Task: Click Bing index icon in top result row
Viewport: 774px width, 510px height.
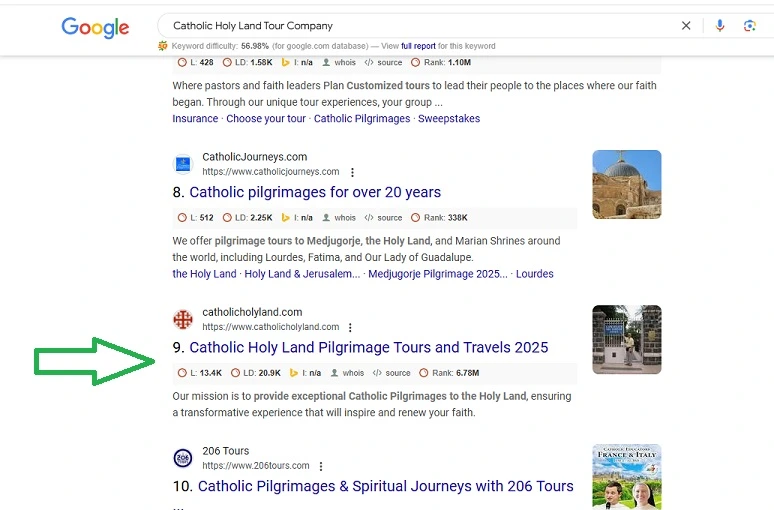Action: tap(285, 63)
